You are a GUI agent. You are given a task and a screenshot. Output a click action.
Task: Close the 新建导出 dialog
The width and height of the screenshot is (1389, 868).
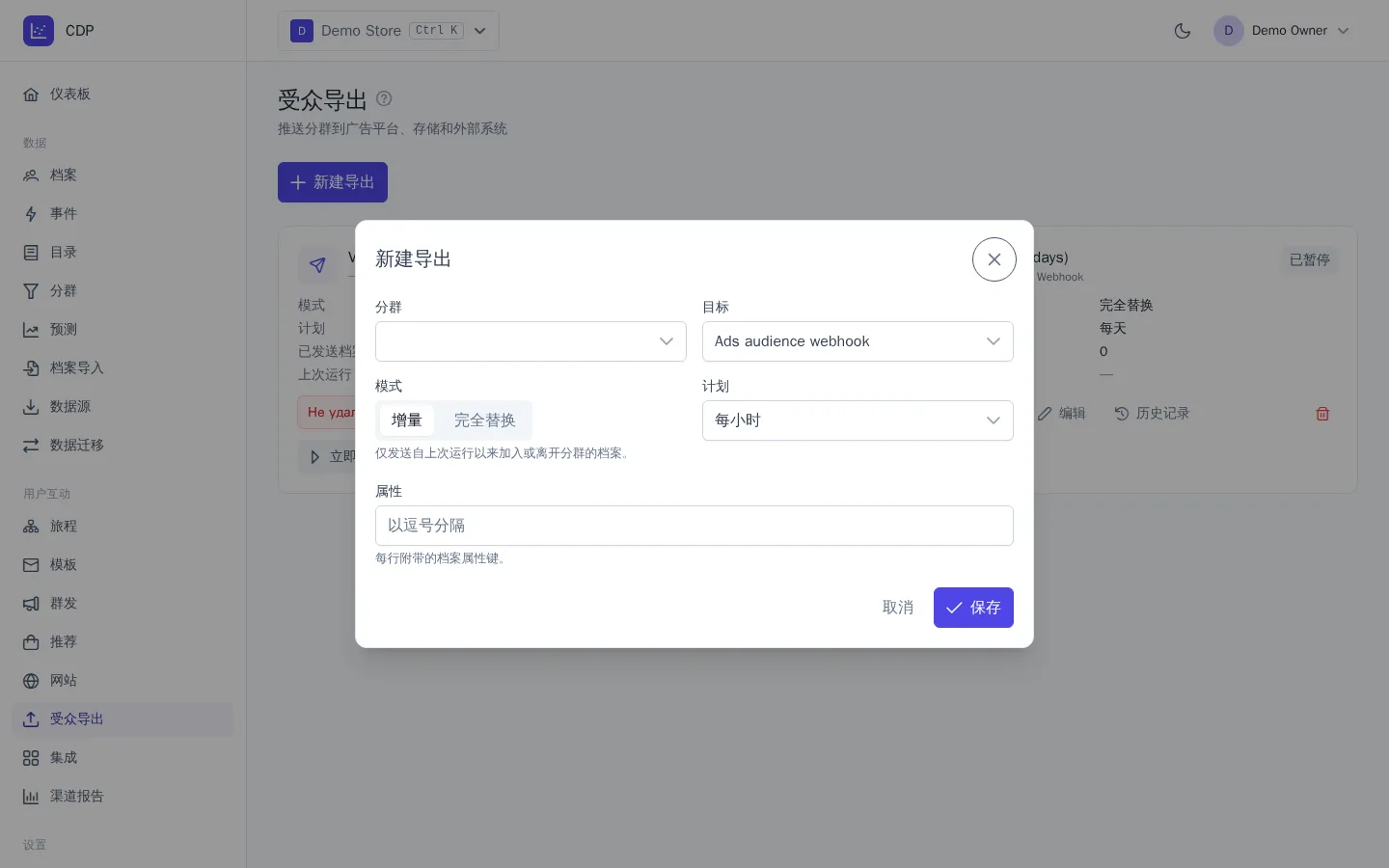pos(994,259)
